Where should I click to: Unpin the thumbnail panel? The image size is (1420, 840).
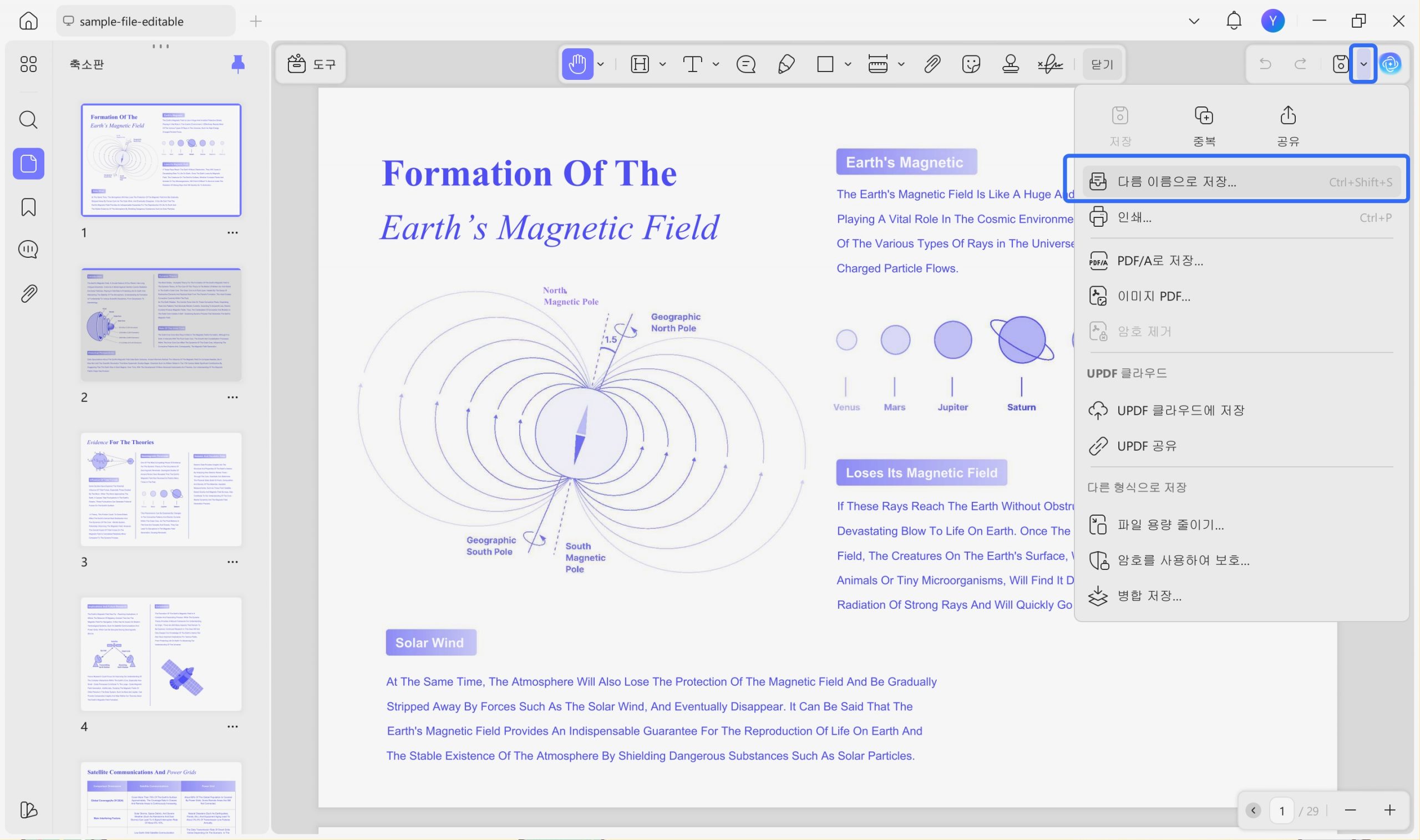(x=238, y=64)
